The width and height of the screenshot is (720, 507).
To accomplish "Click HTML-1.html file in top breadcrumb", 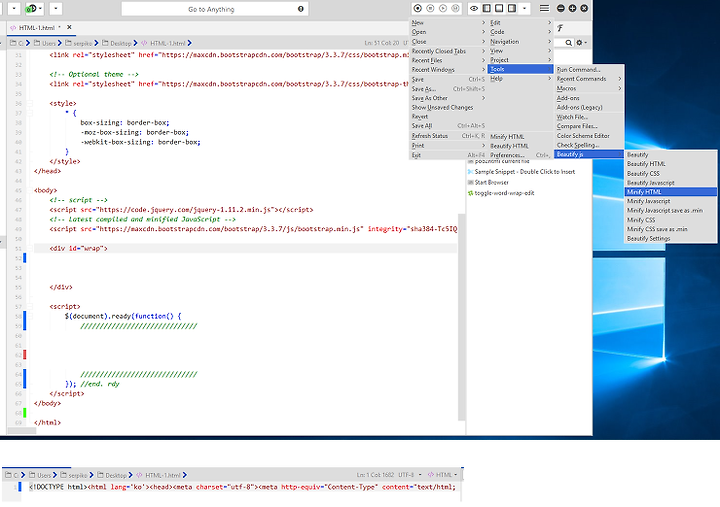I will (x=163, y=43).
